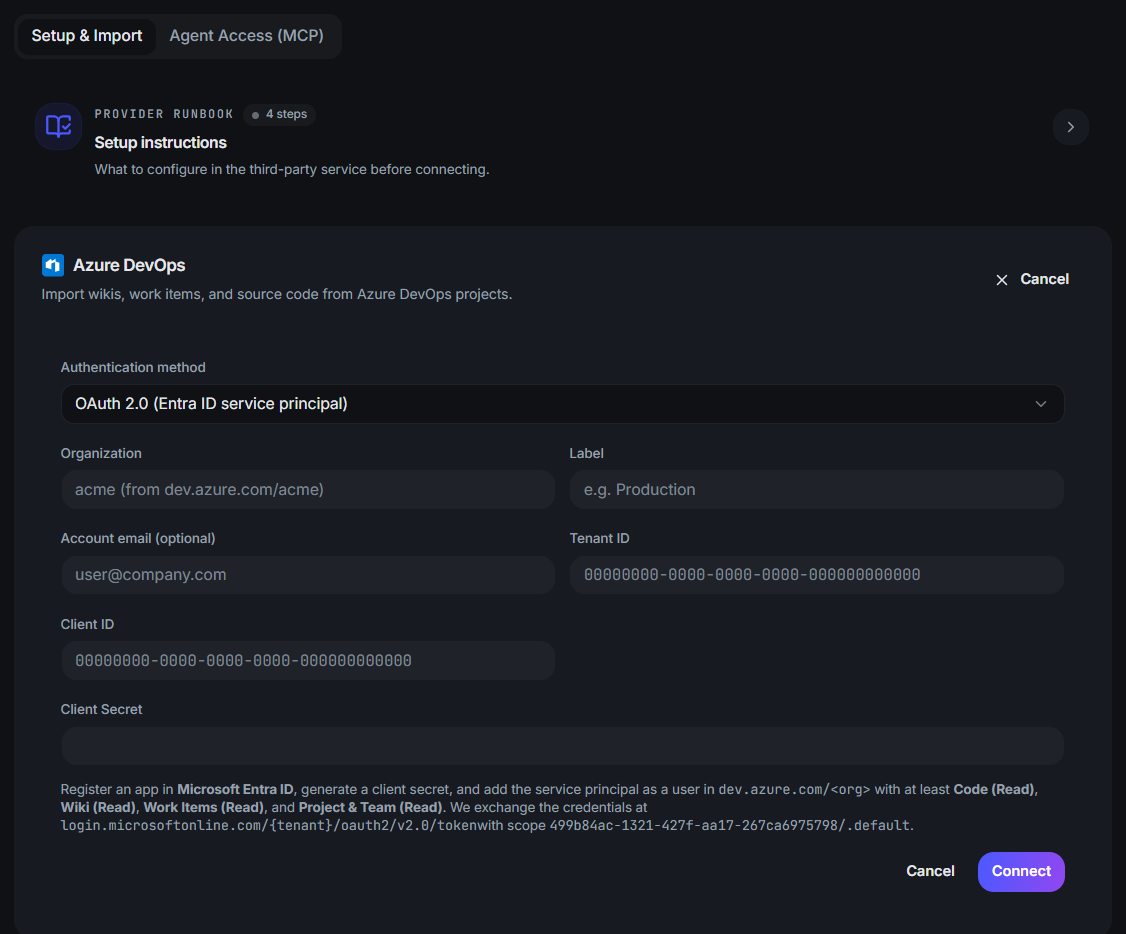
Task: Click the Connect button
Action: pos(1020,872)
